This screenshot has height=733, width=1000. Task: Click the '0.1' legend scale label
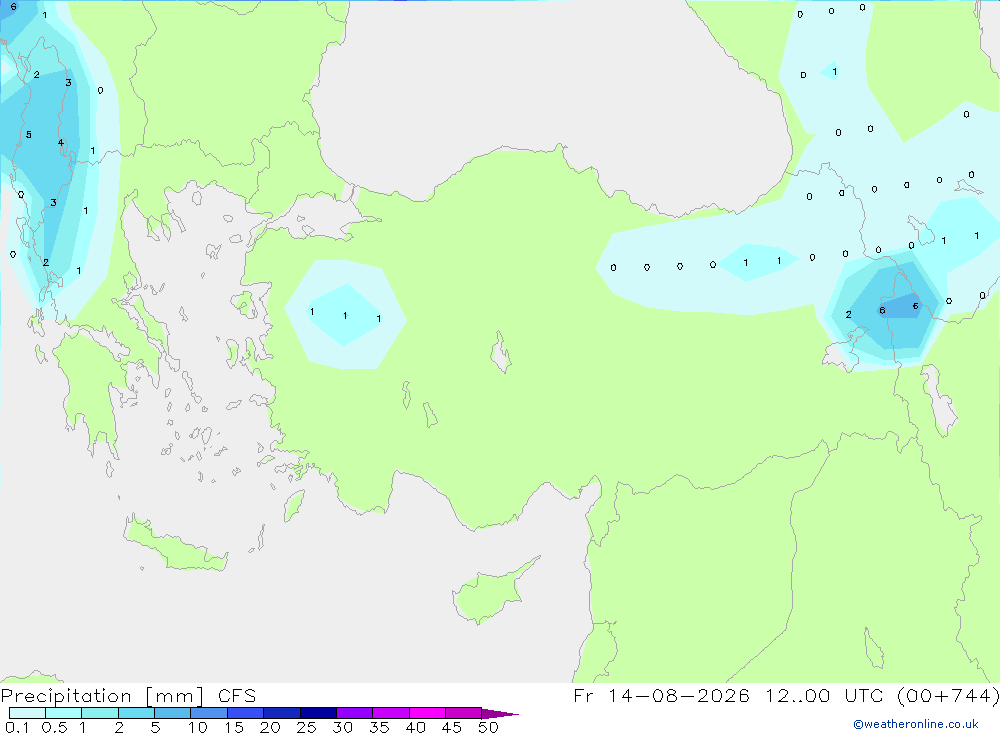tap(17, 727)
